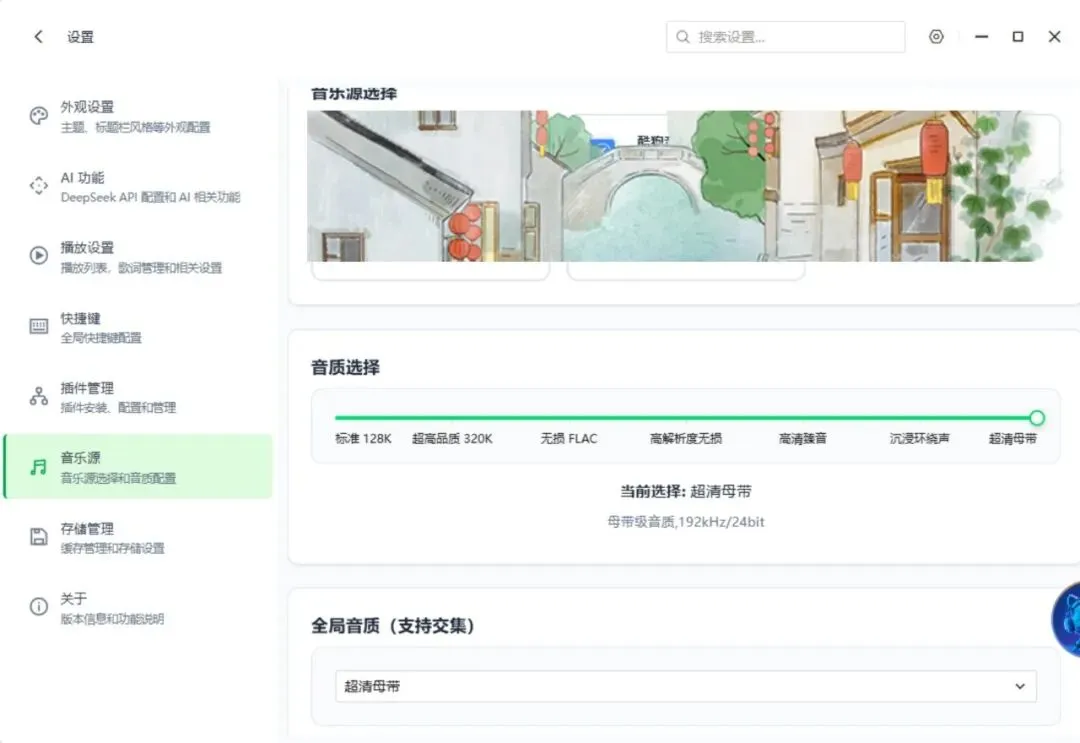This screenshot has width=1080, height=743.
Task: Switch to the 快捷键 section
Action: coord(138,327)
